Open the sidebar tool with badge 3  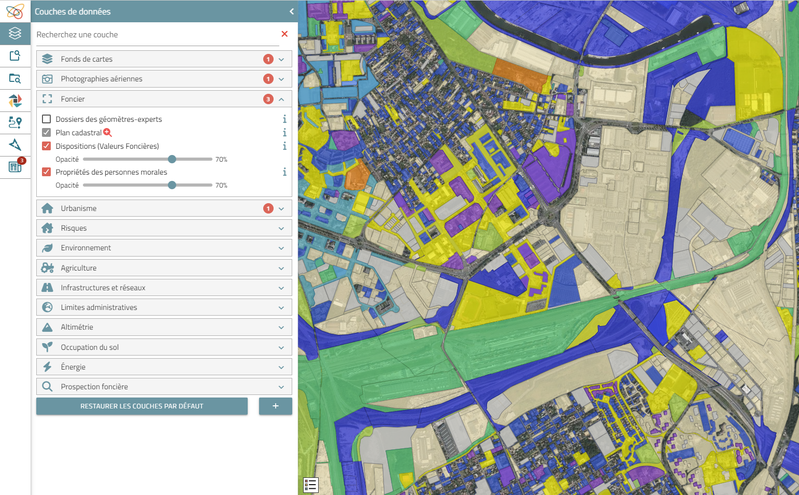[x=15, y=166]
